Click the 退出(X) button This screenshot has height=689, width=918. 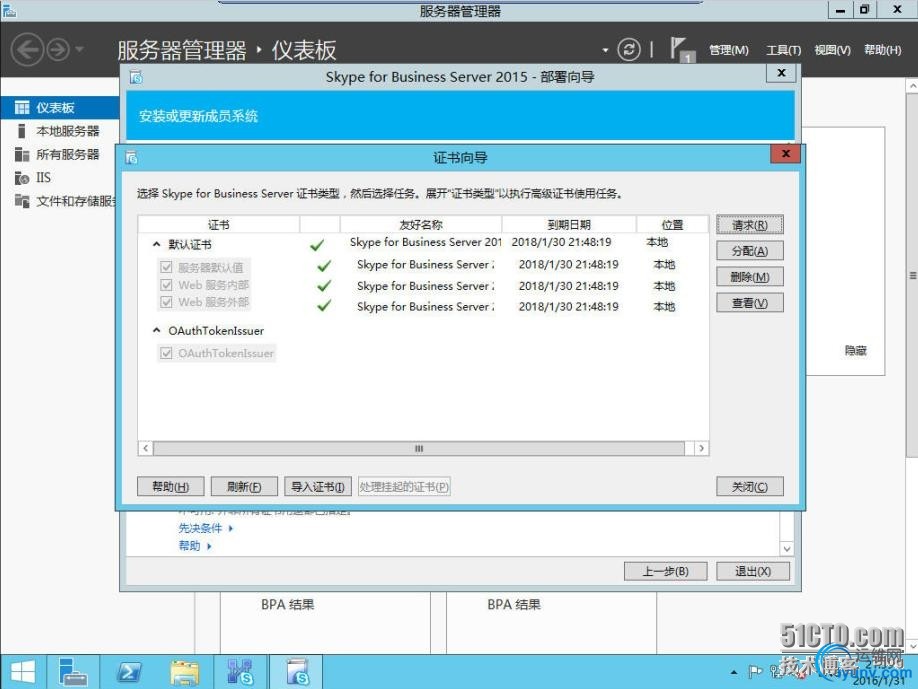(753, 571)
